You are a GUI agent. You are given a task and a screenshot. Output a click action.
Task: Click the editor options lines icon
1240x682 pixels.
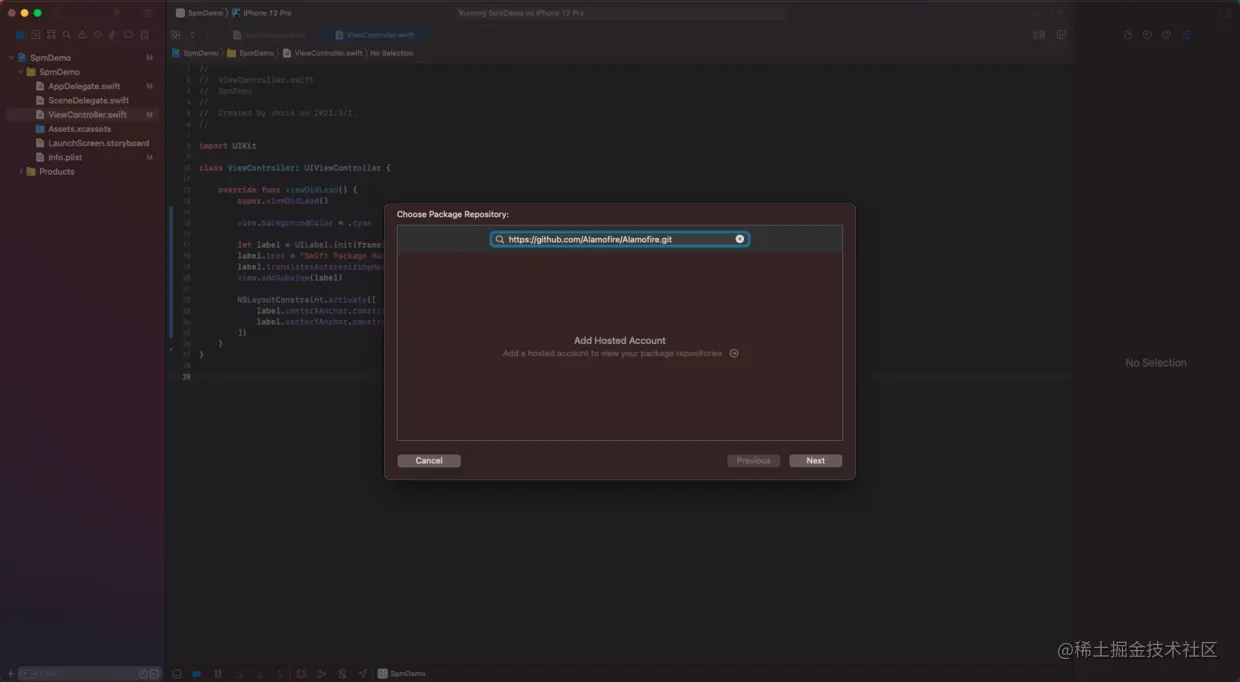[1039, 34]
